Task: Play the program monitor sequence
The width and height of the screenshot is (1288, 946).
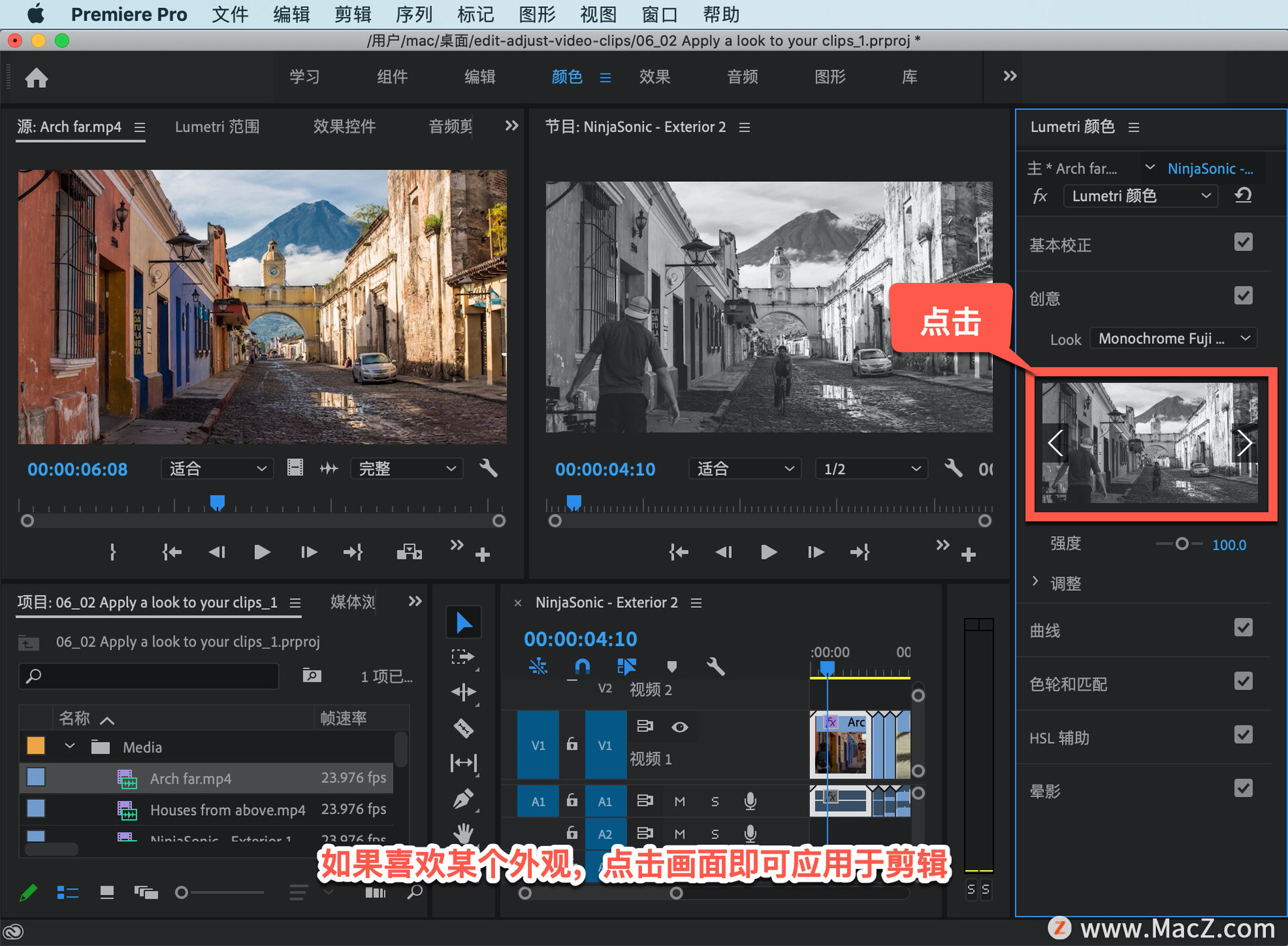Action: click(769, 552)
